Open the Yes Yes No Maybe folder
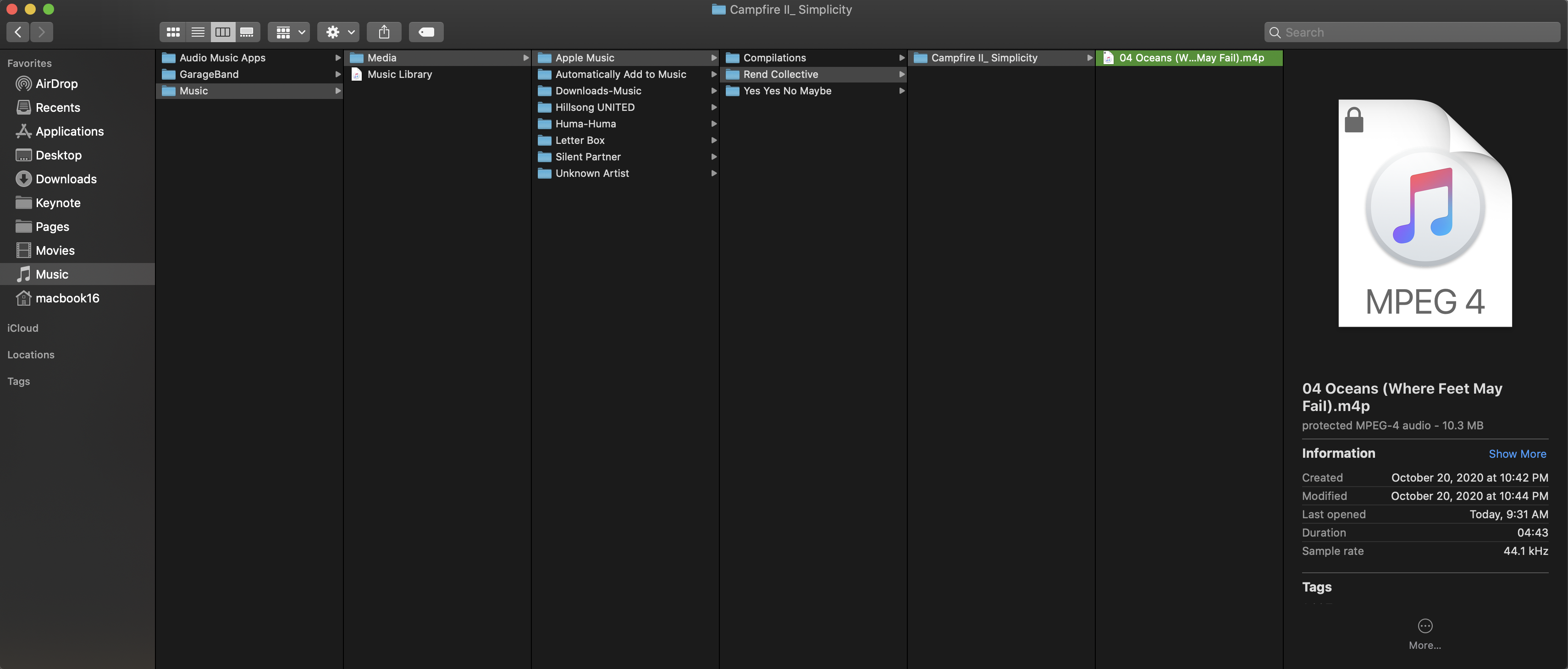 click(787, 91)
